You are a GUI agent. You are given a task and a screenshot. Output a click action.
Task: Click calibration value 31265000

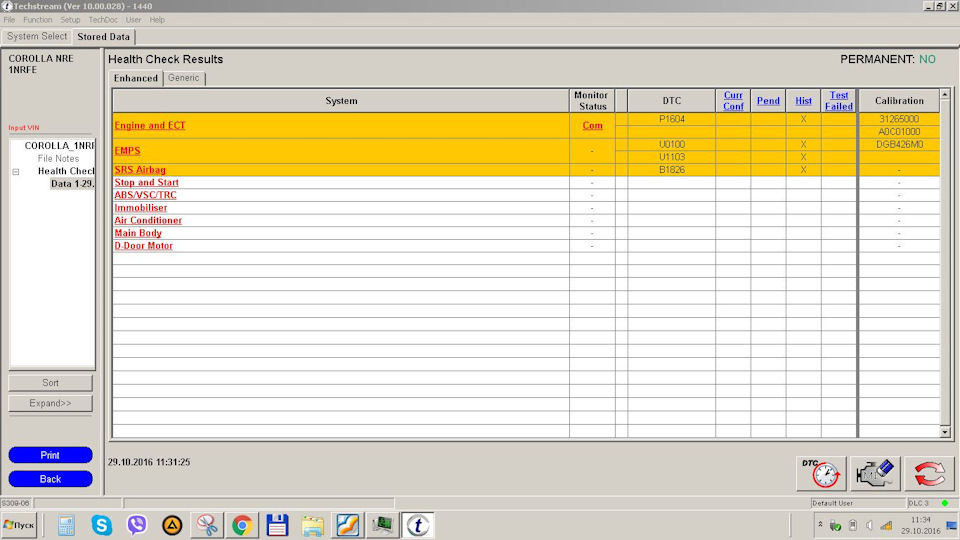click(899, 119)
